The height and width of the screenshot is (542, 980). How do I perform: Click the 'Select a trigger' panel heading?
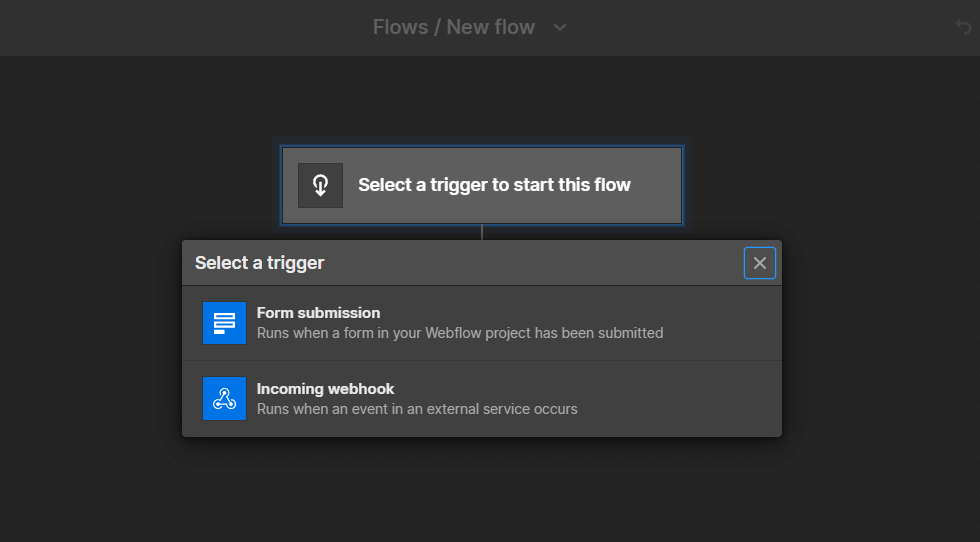pyautogui.click(x=259, y=263)
